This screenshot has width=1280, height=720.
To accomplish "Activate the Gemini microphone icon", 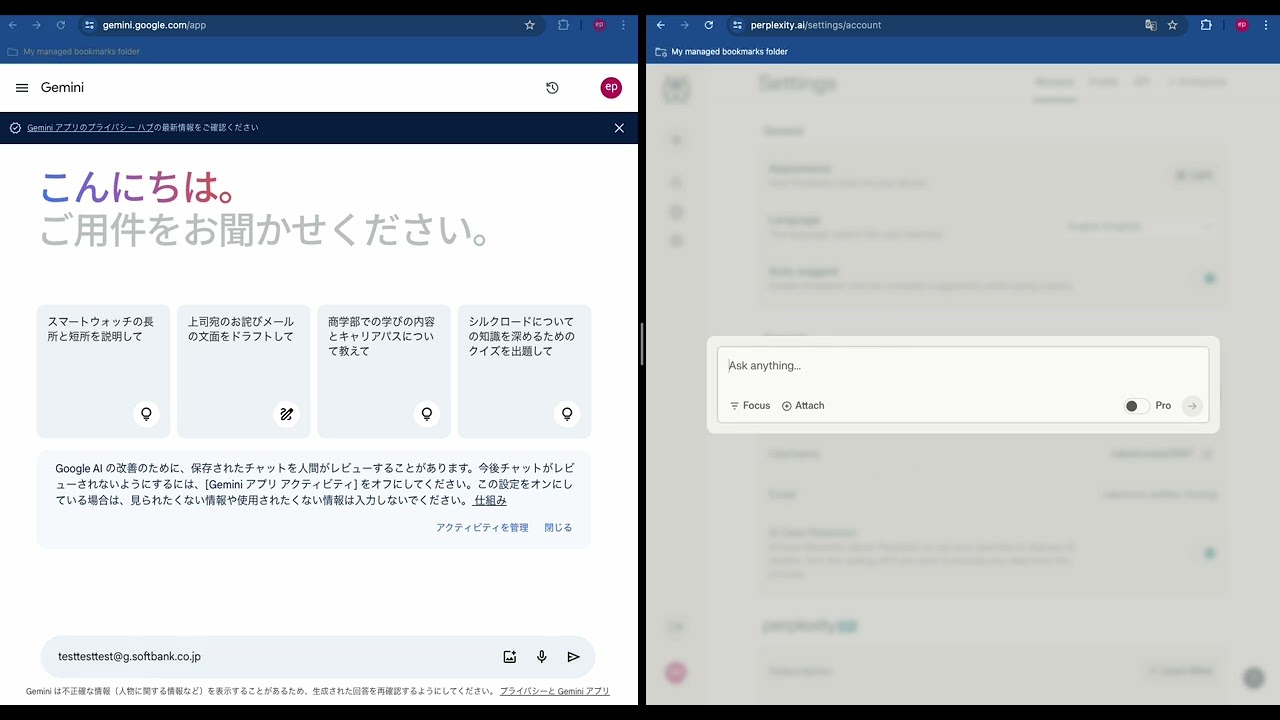I will click(542, 657).
